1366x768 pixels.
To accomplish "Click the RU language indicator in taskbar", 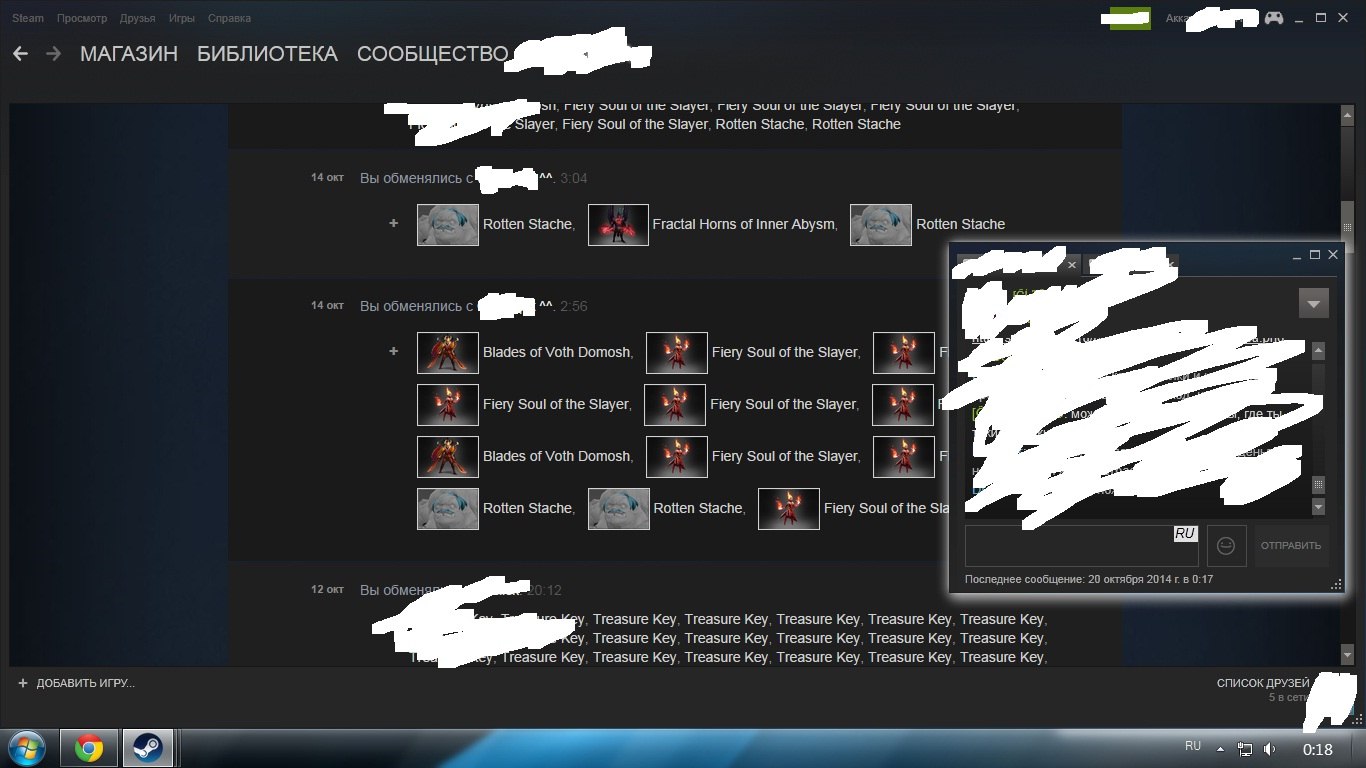I will 1193,746.
